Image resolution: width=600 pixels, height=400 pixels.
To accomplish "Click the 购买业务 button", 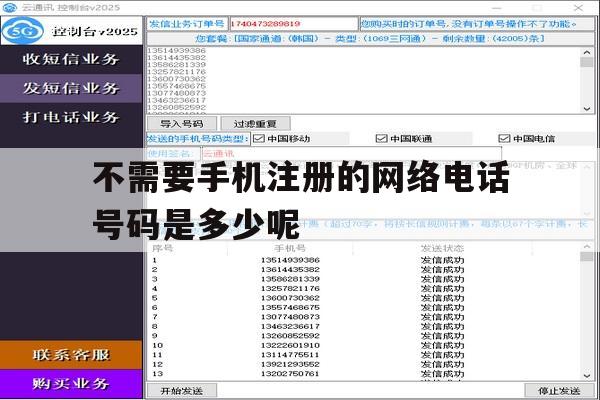I will pyautogui.click(x=71, y=384).
